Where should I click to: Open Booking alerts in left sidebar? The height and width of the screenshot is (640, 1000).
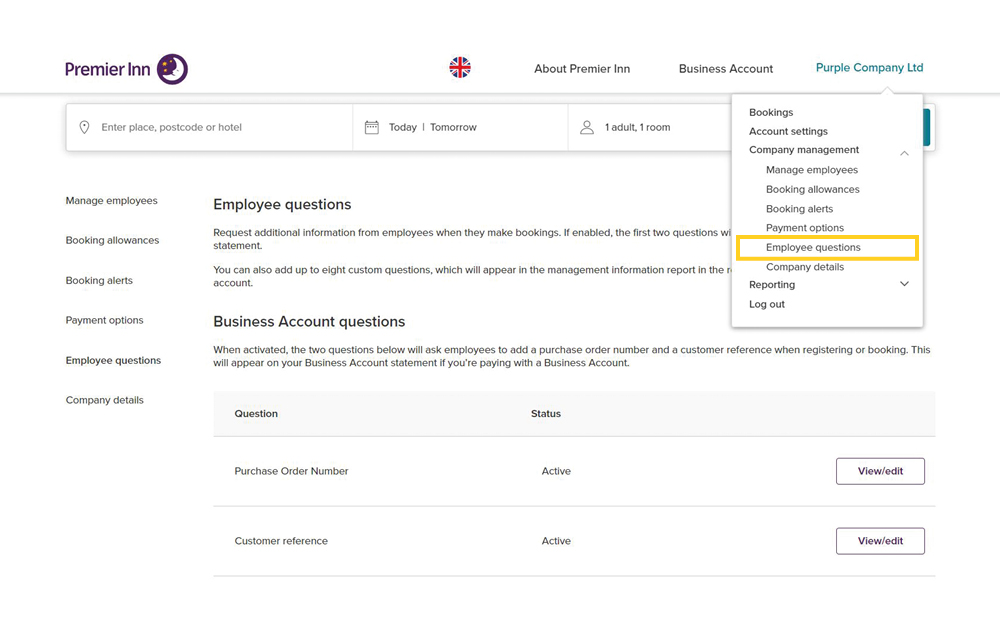point(99,280)
